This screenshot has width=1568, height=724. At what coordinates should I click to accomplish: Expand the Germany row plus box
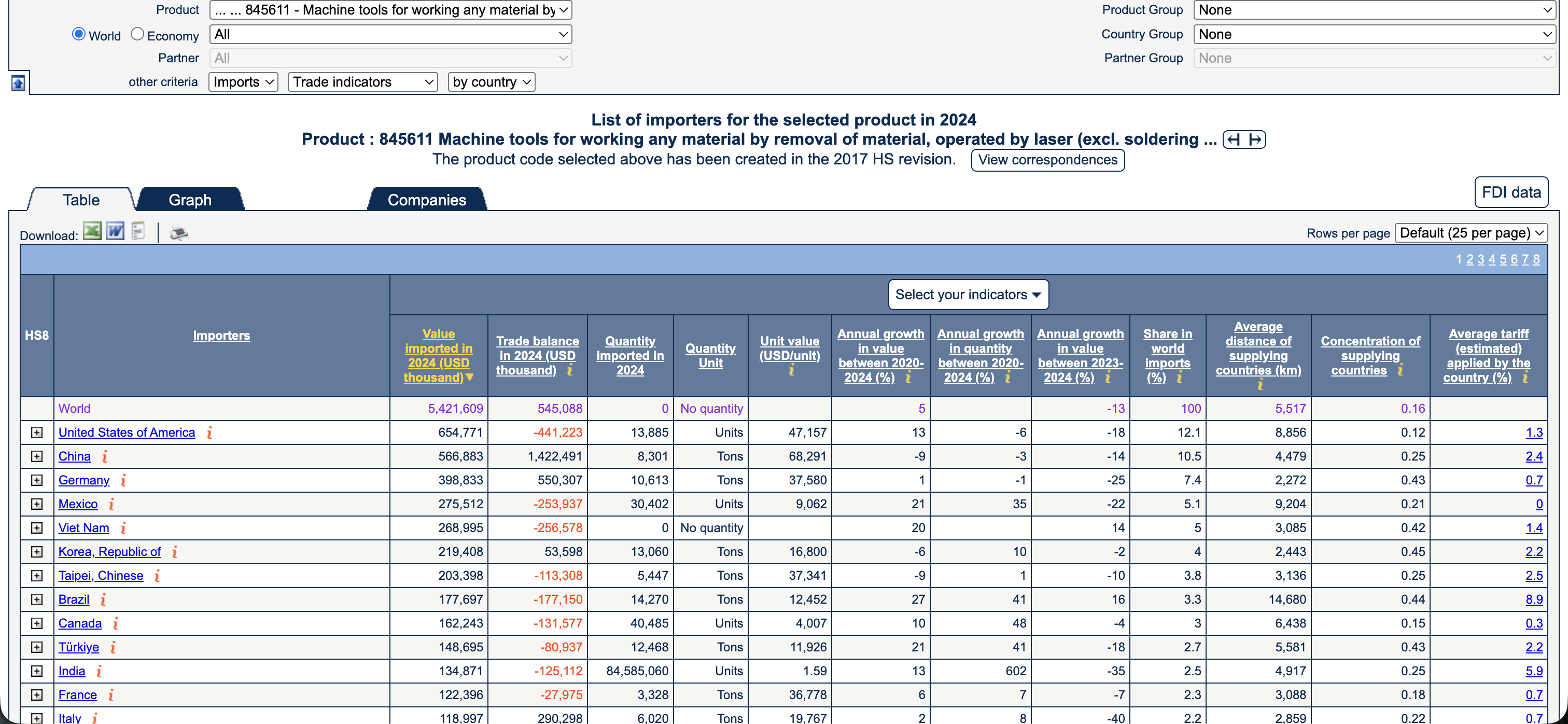(37, 480)
